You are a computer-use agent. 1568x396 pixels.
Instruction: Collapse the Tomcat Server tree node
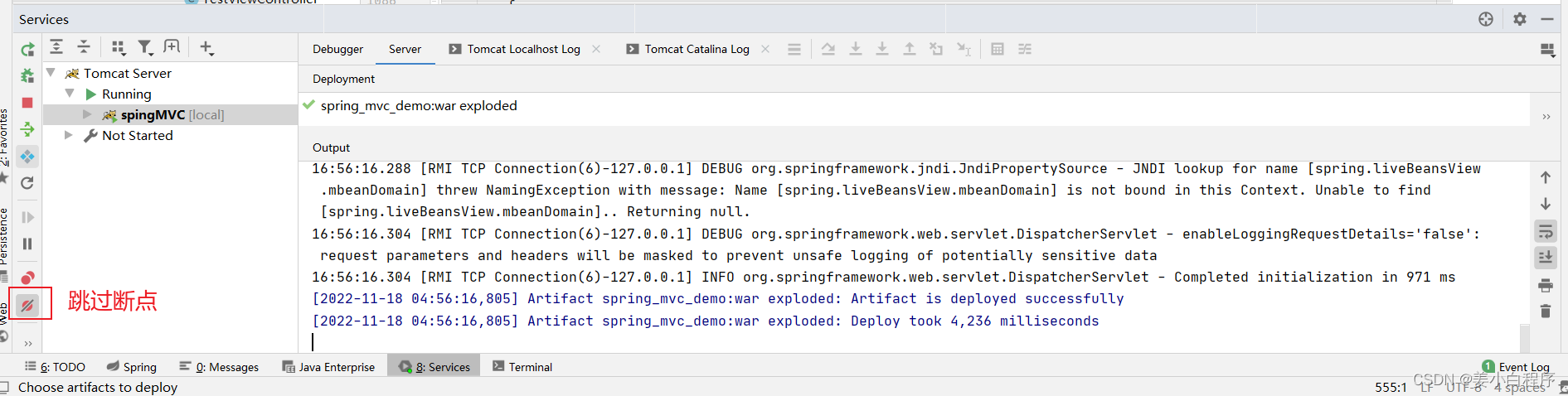coord(51,73)
